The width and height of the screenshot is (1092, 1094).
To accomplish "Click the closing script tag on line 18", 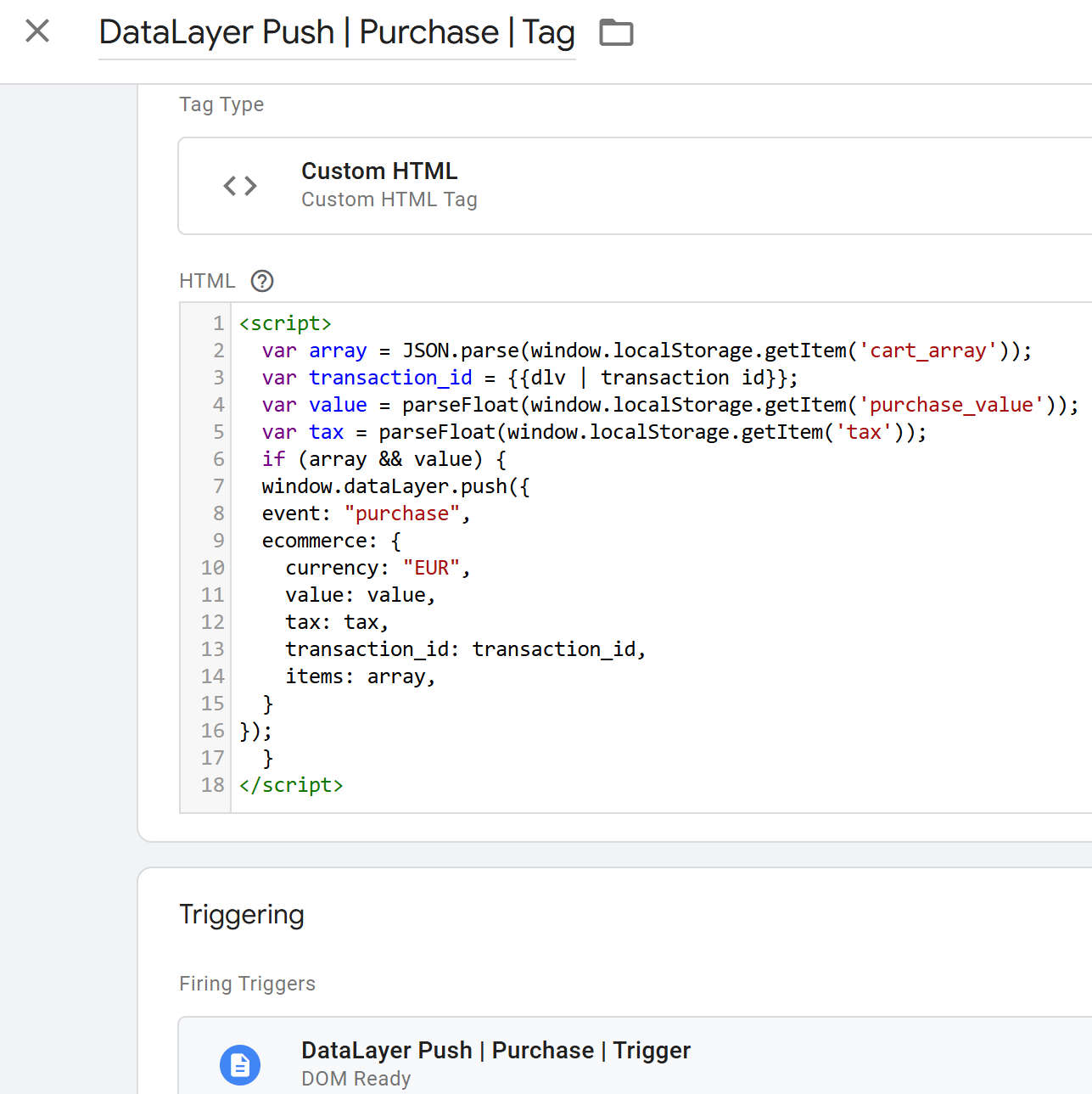I will pos(291,785).
